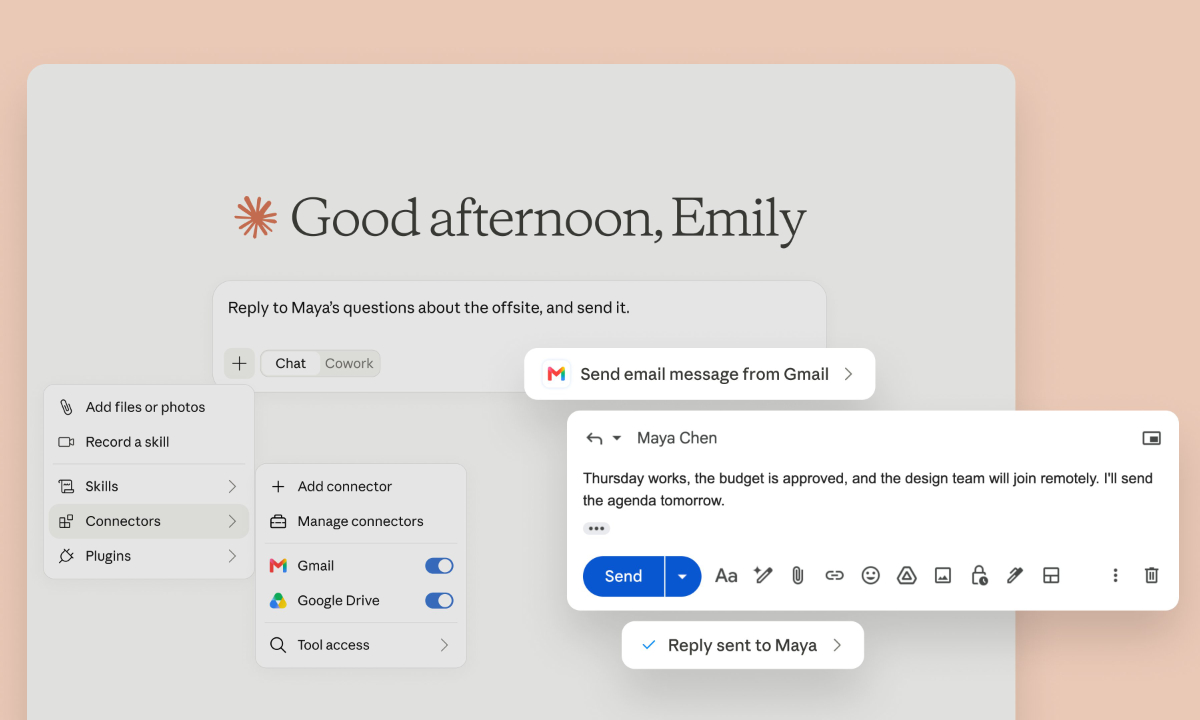
Task: Open the Connectors submenu entry
Action: coord(148,521)
